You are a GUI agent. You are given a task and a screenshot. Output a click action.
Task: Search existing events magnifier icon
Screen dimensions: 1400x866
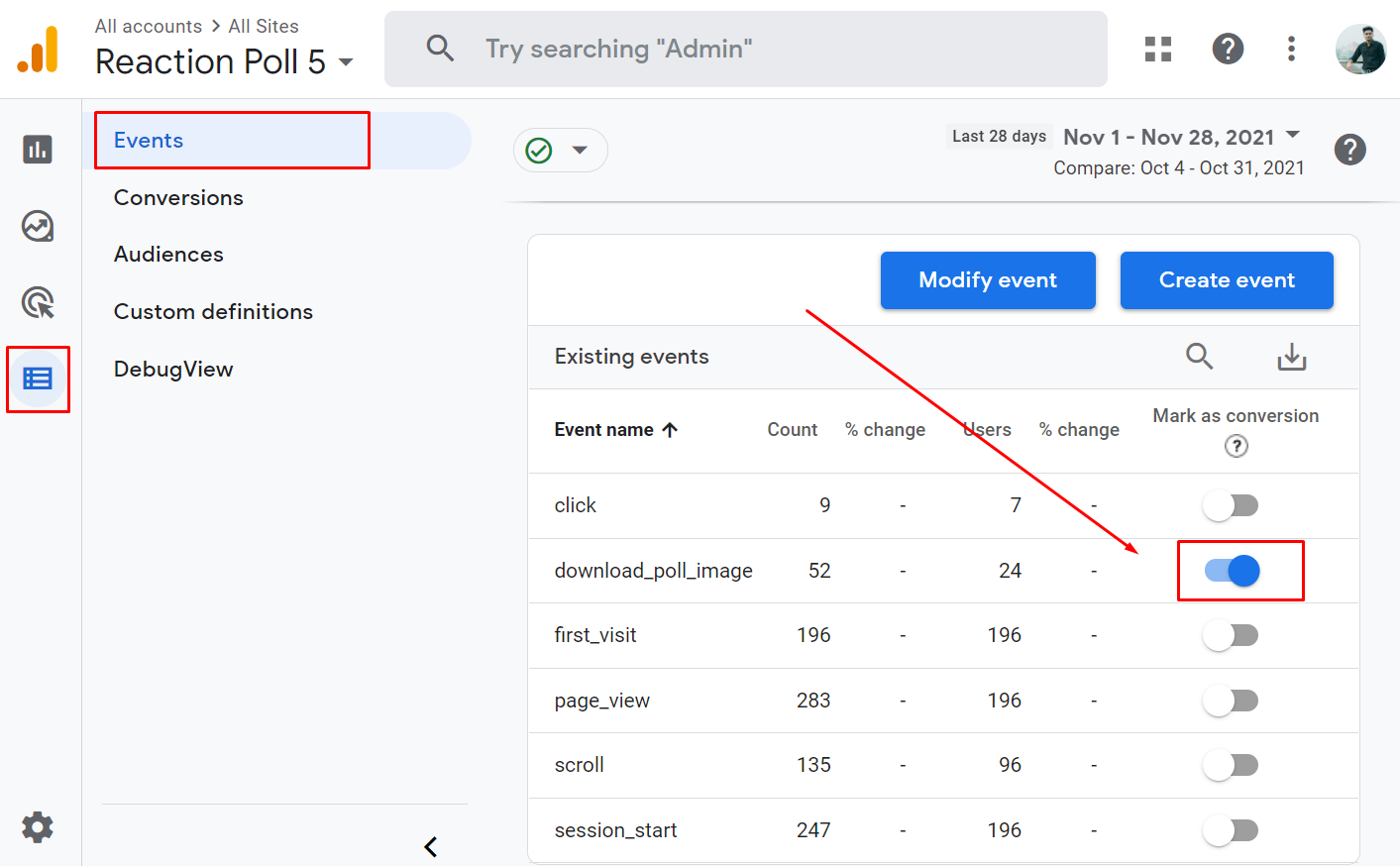[1200, 356]
